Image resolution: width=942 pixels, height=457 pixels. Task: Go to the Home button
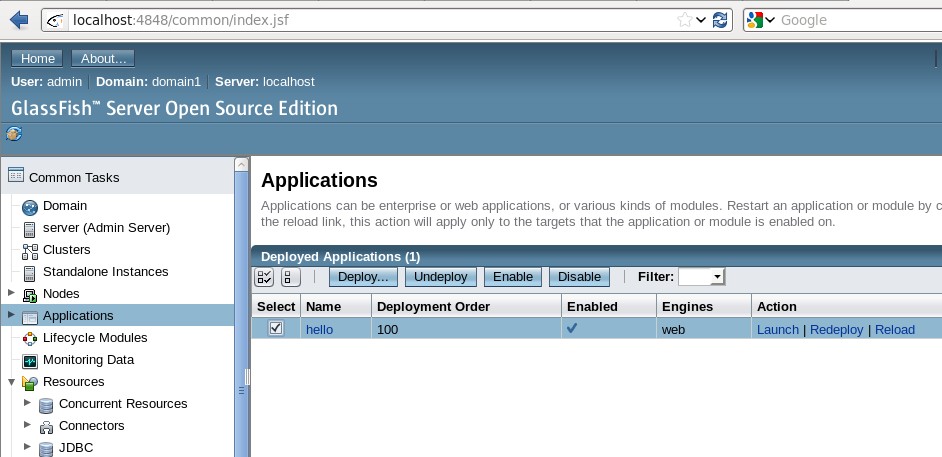pos(38,58)
